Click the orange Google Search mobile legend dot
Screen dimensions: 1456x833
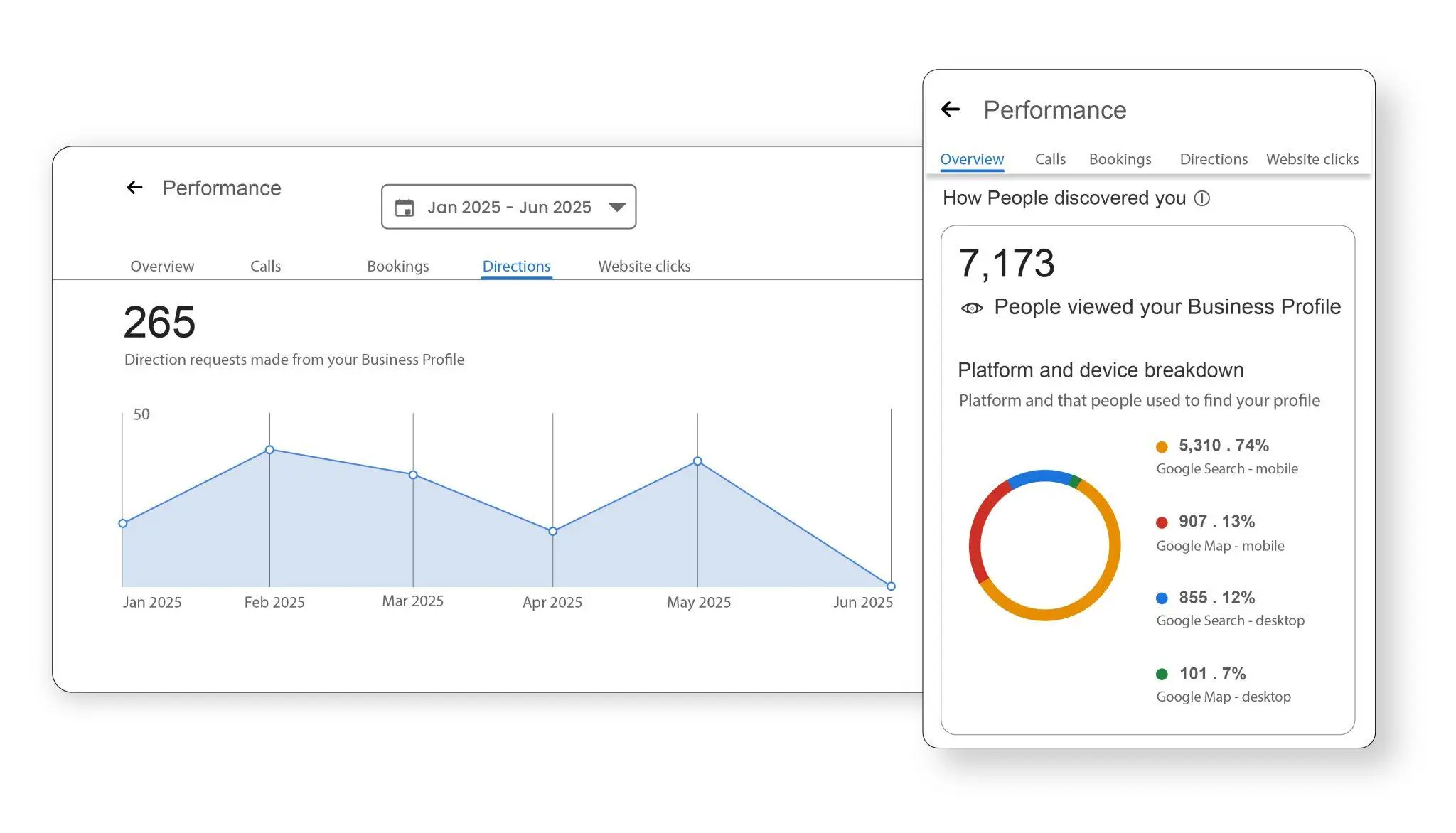click(1162, 447)
